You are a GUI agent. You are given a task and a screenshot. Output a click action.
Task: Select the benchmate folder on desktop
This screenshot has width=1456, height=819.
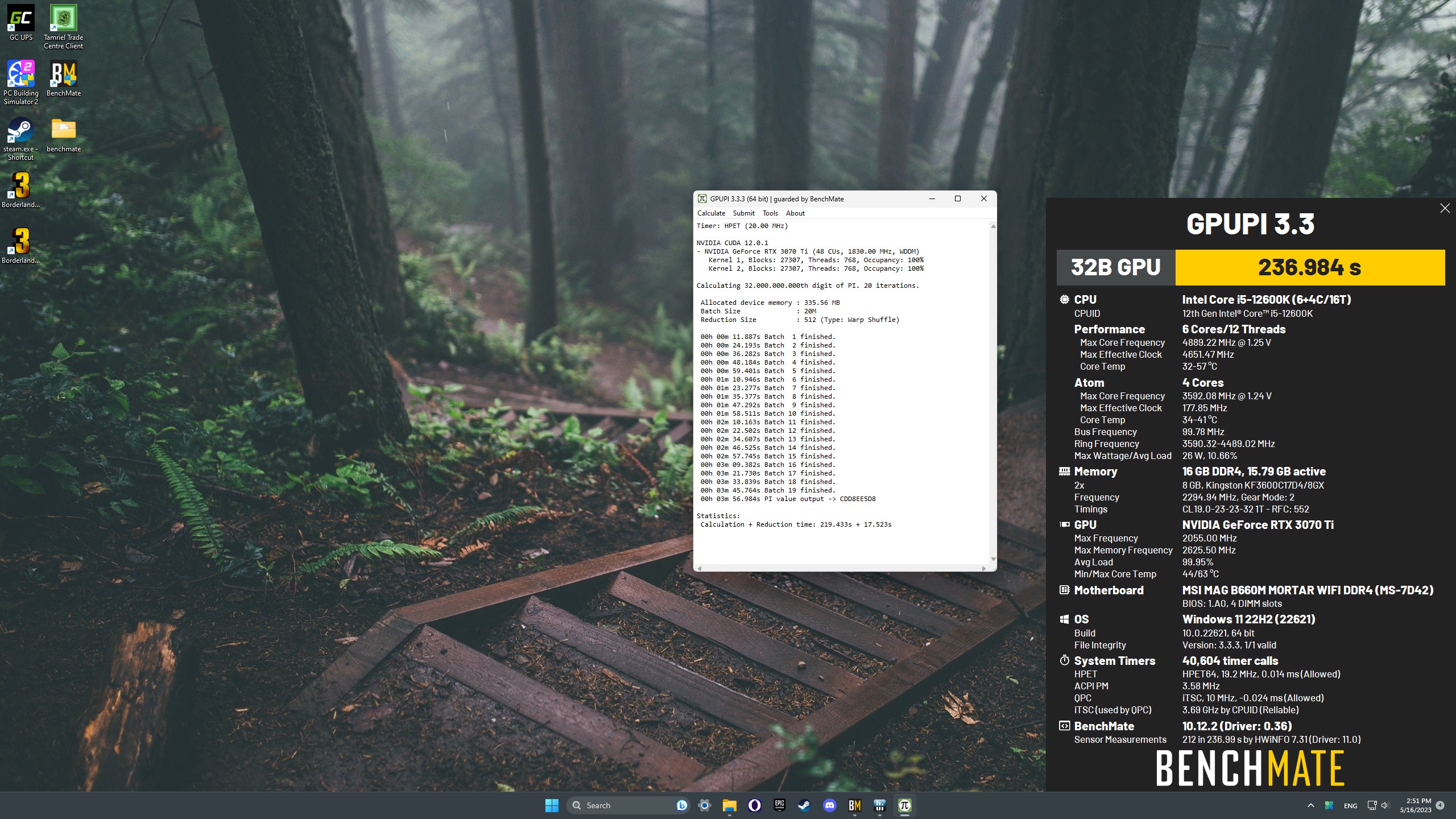click(x=63, y=134)
